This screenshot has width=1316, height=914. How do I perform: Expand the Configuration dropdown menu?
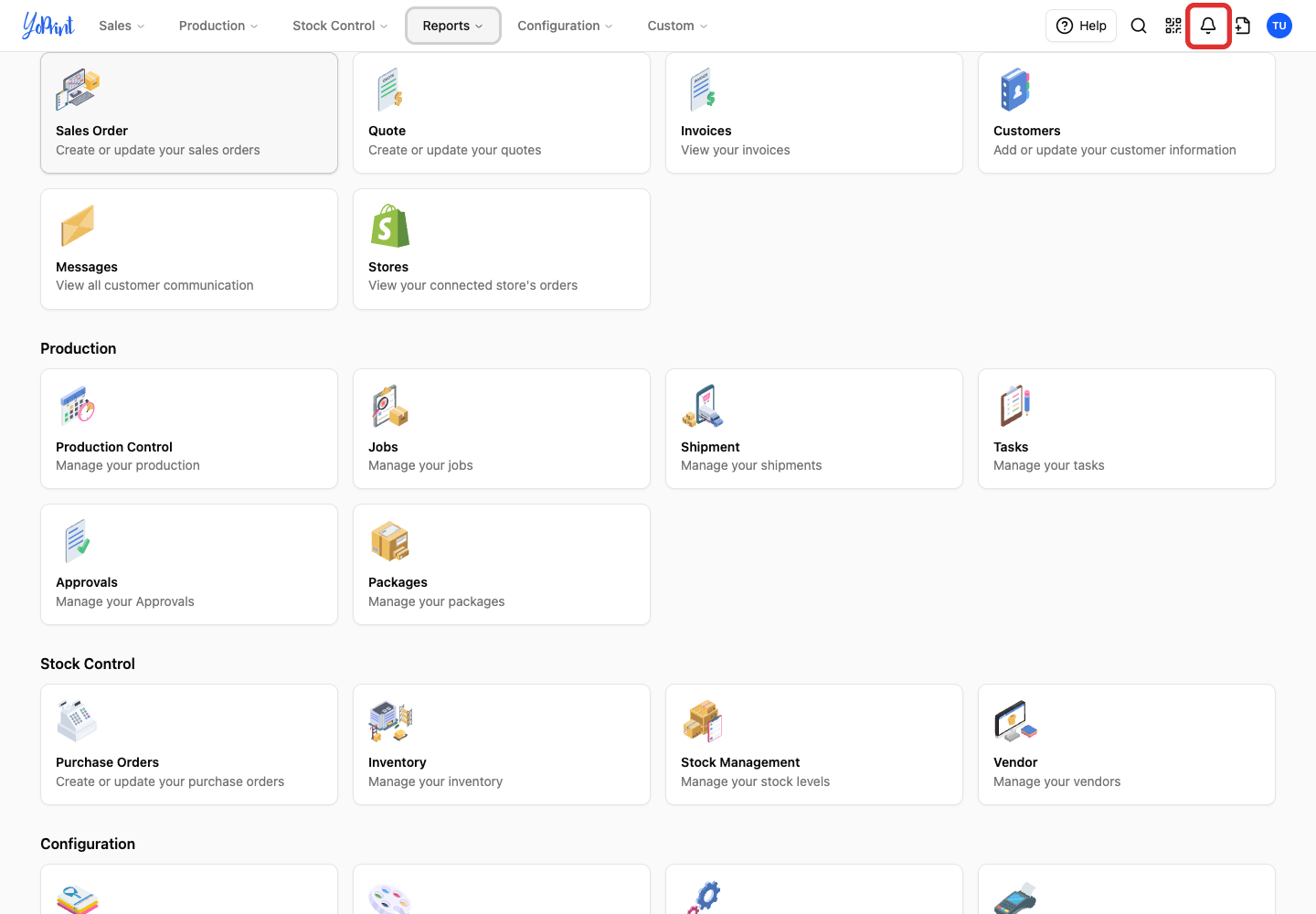coord(565,26)
